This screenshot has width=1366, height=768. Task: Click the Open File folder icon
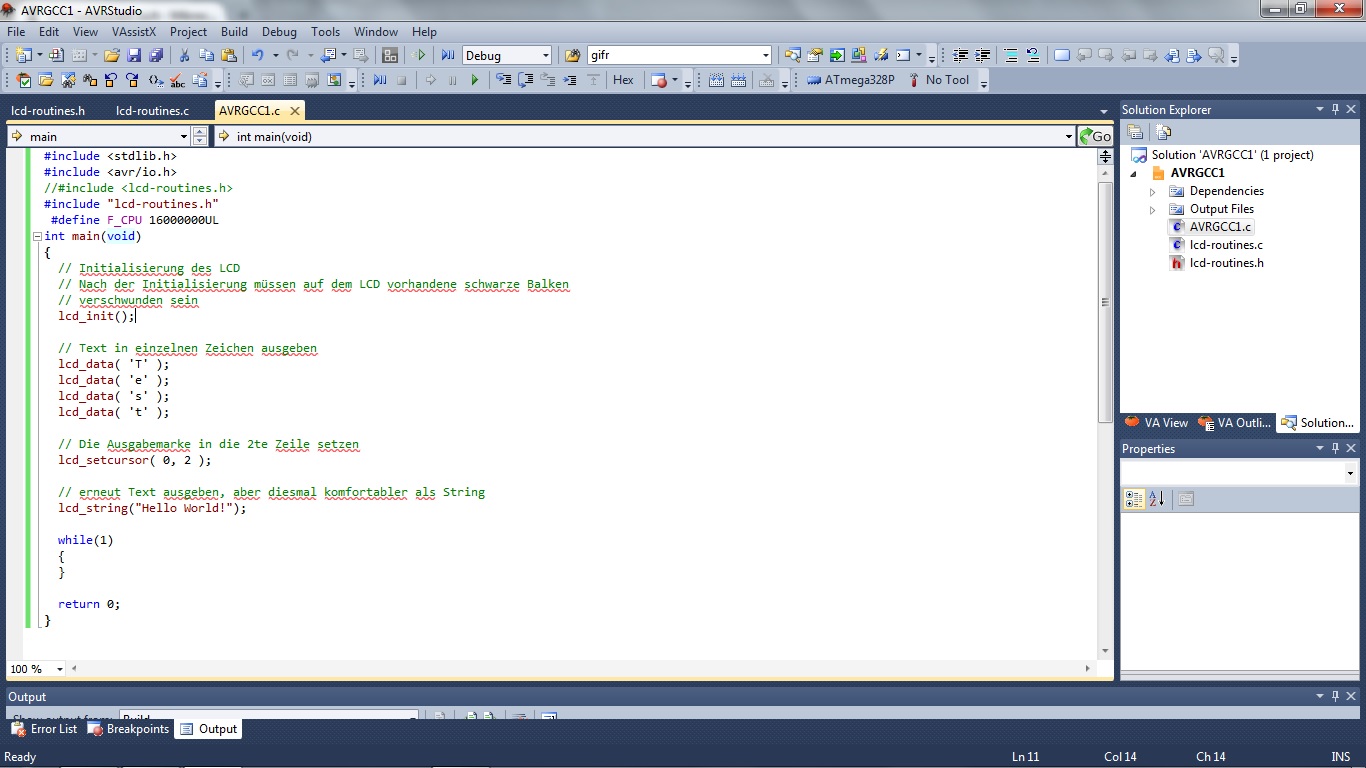click(x=113, y=56)
